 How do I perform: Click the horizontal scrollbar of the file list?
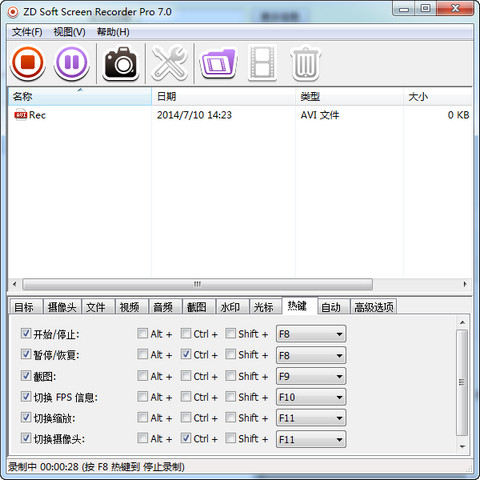coord(197,284)
